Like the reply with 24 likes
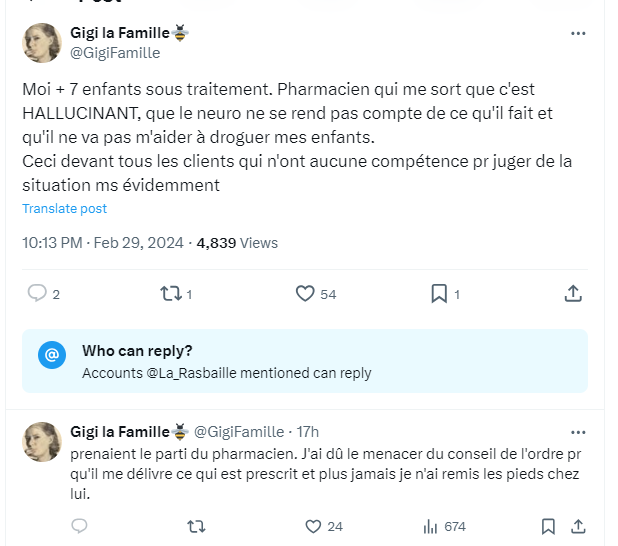The width and height of the screenshot is (618, 546). [x=313, y=526]
